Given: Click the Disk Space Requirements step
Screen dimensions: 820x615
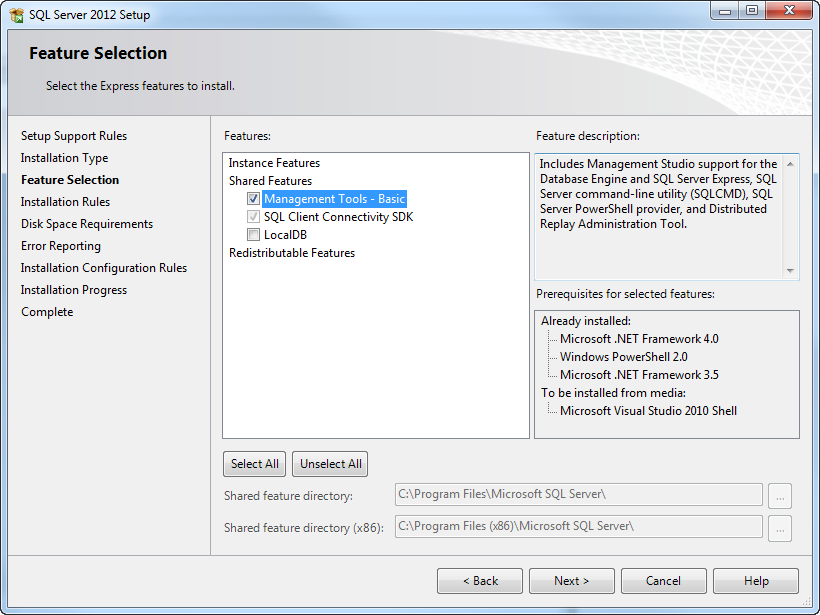Looking at the screenshot, I should pos(87,224).
